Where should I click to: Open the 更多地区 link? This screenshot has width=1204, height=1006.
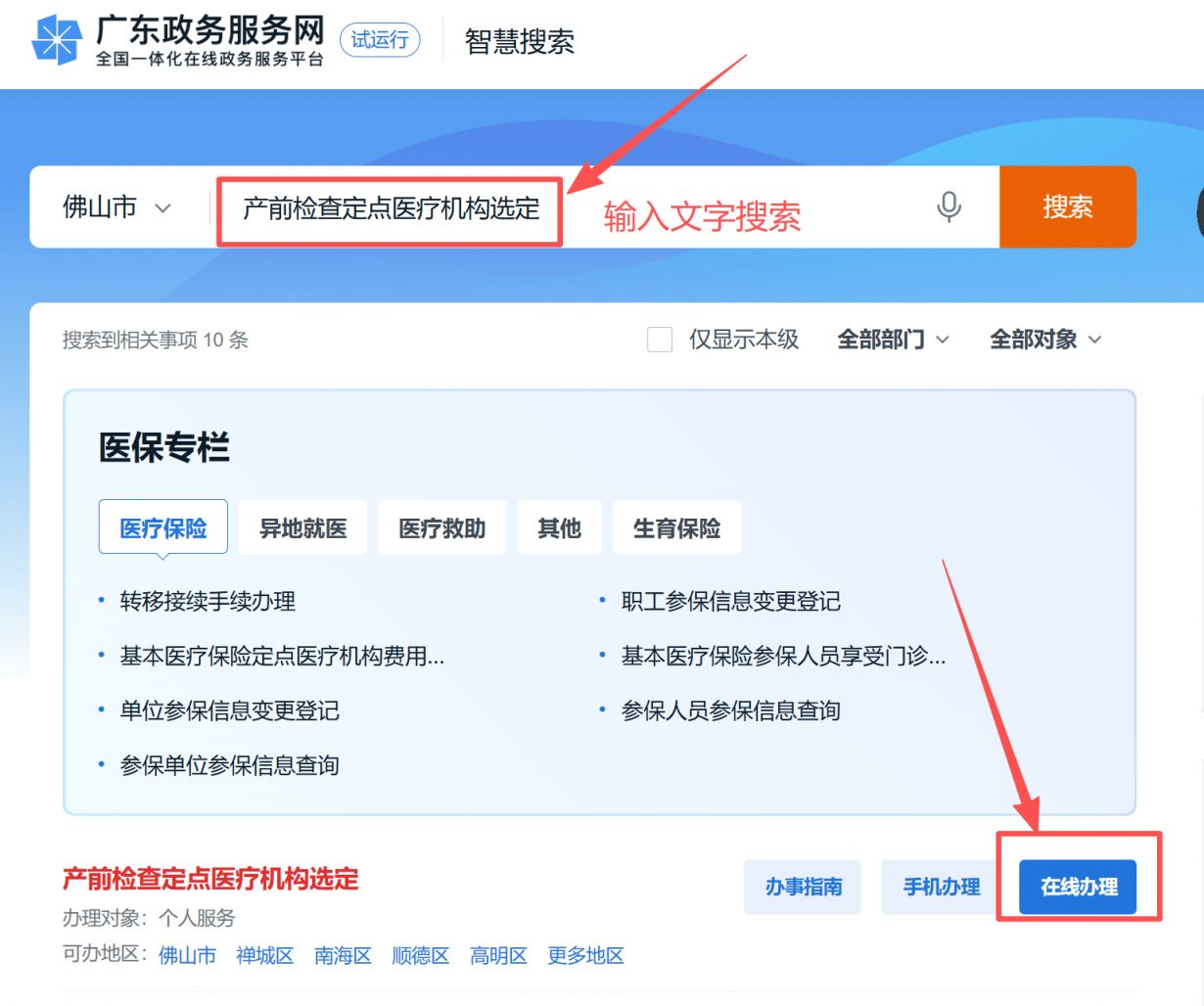[x=585, y=955]
